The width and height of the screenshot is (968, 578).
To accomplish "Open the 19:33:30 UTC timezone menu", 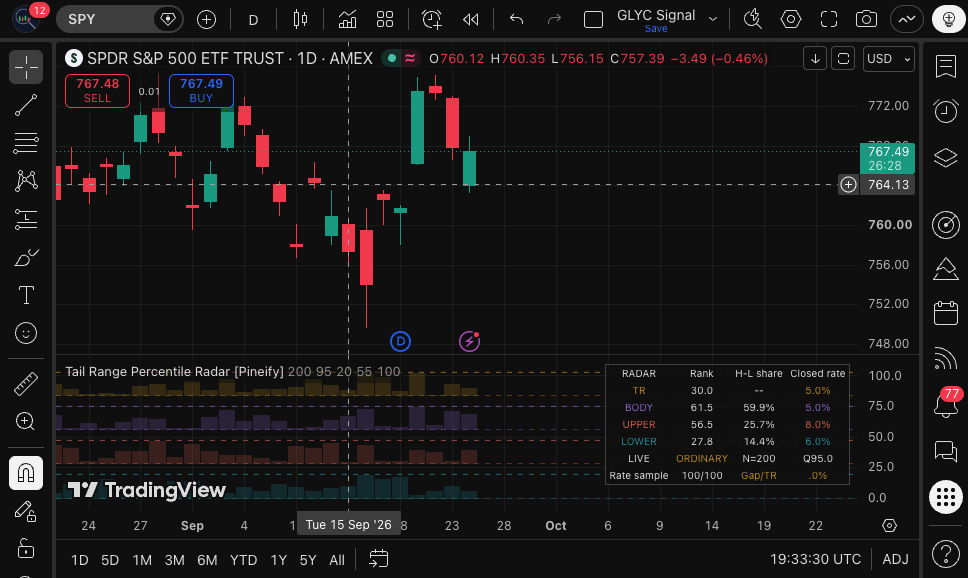I will click(815, 559).
